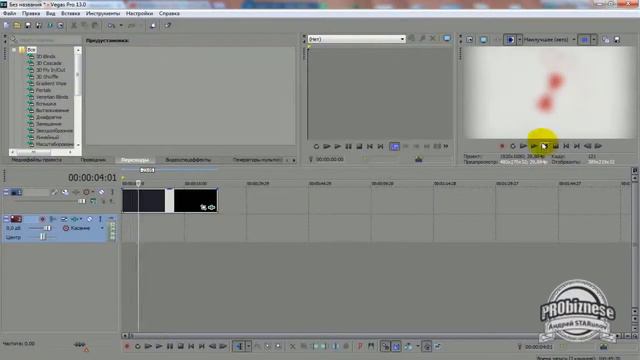640x360 pixels.
Task: Select the 3D Cascade transition
Action: pos(49,63)
